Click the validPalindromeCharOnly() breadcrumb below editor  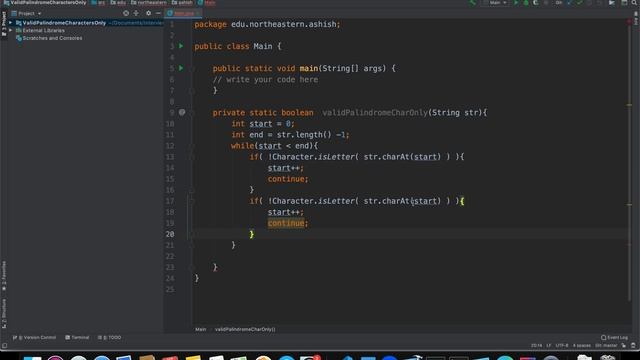click(x=245, y=329)
